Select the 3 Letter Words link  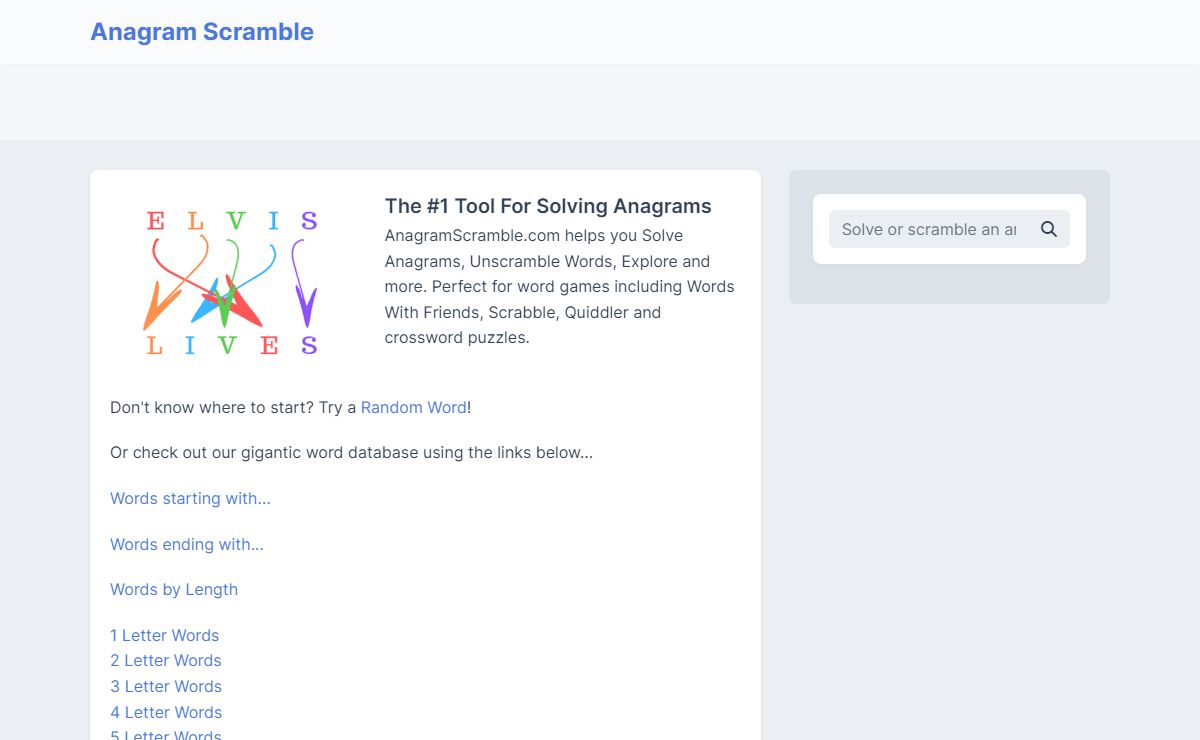click(166, 686)
